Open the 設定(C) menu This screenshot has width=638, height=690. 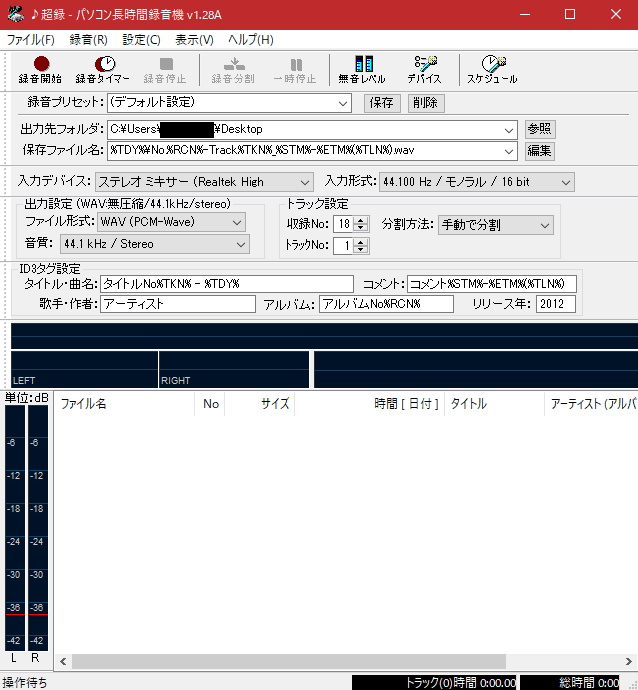pyautogui.click(x=141, y=40)
